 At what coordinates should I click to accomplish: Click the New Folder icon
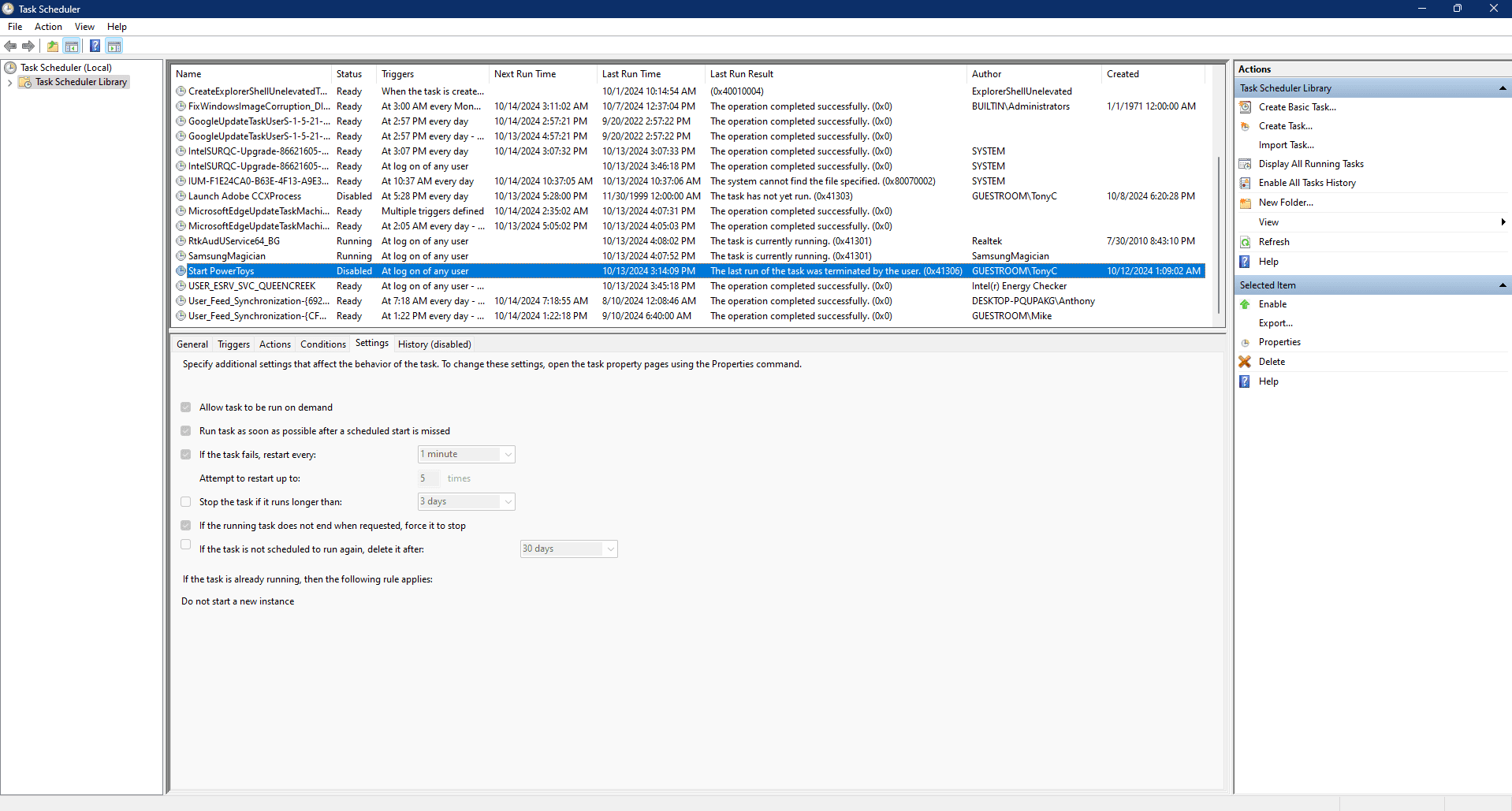point(1246,203)
